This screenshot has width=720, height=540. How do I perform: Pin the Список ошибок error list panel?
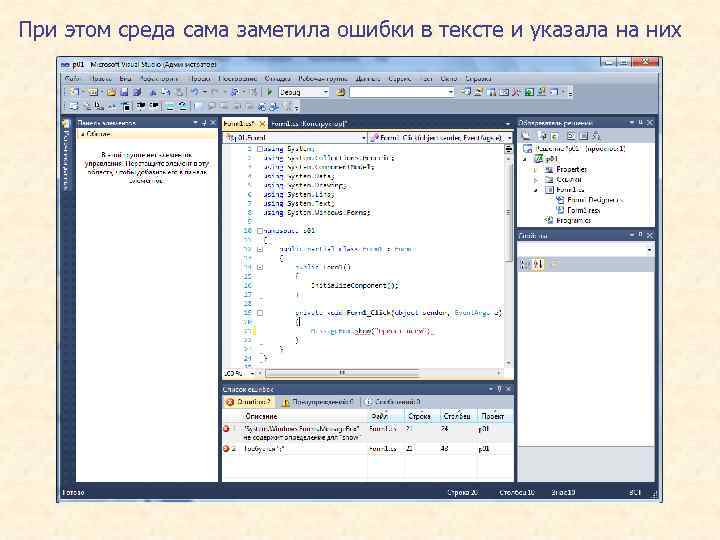(499, 389)
